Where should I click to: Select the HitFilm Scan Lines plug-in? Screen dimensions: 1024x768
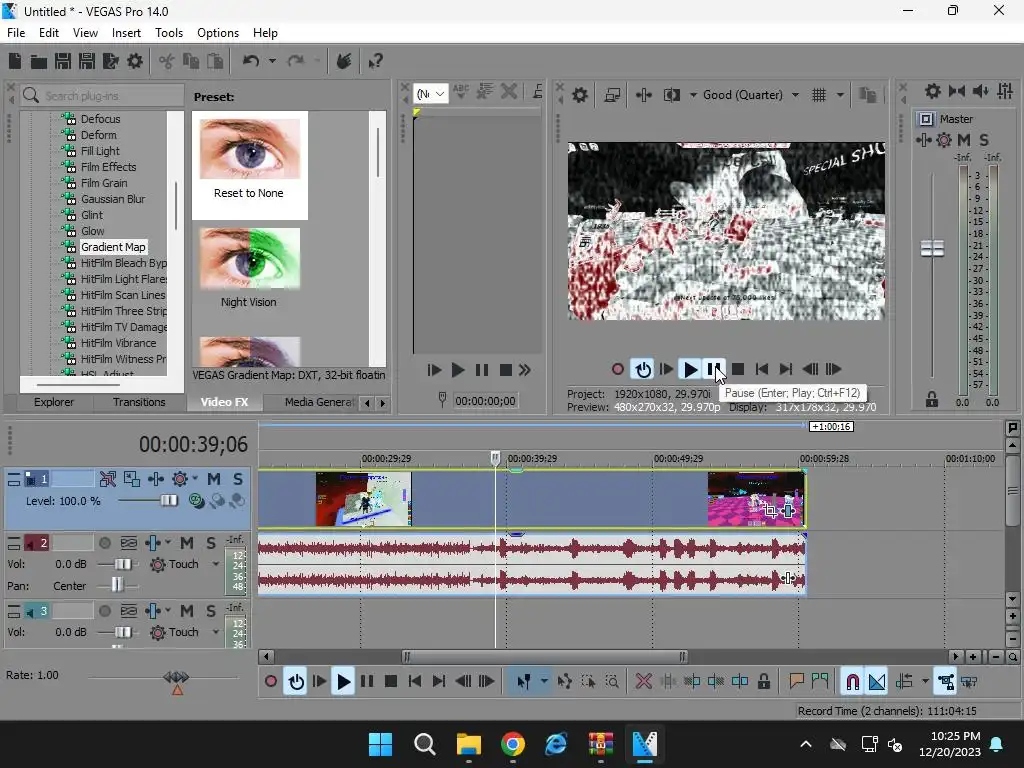pyautogui.click(x=122, y=295)
